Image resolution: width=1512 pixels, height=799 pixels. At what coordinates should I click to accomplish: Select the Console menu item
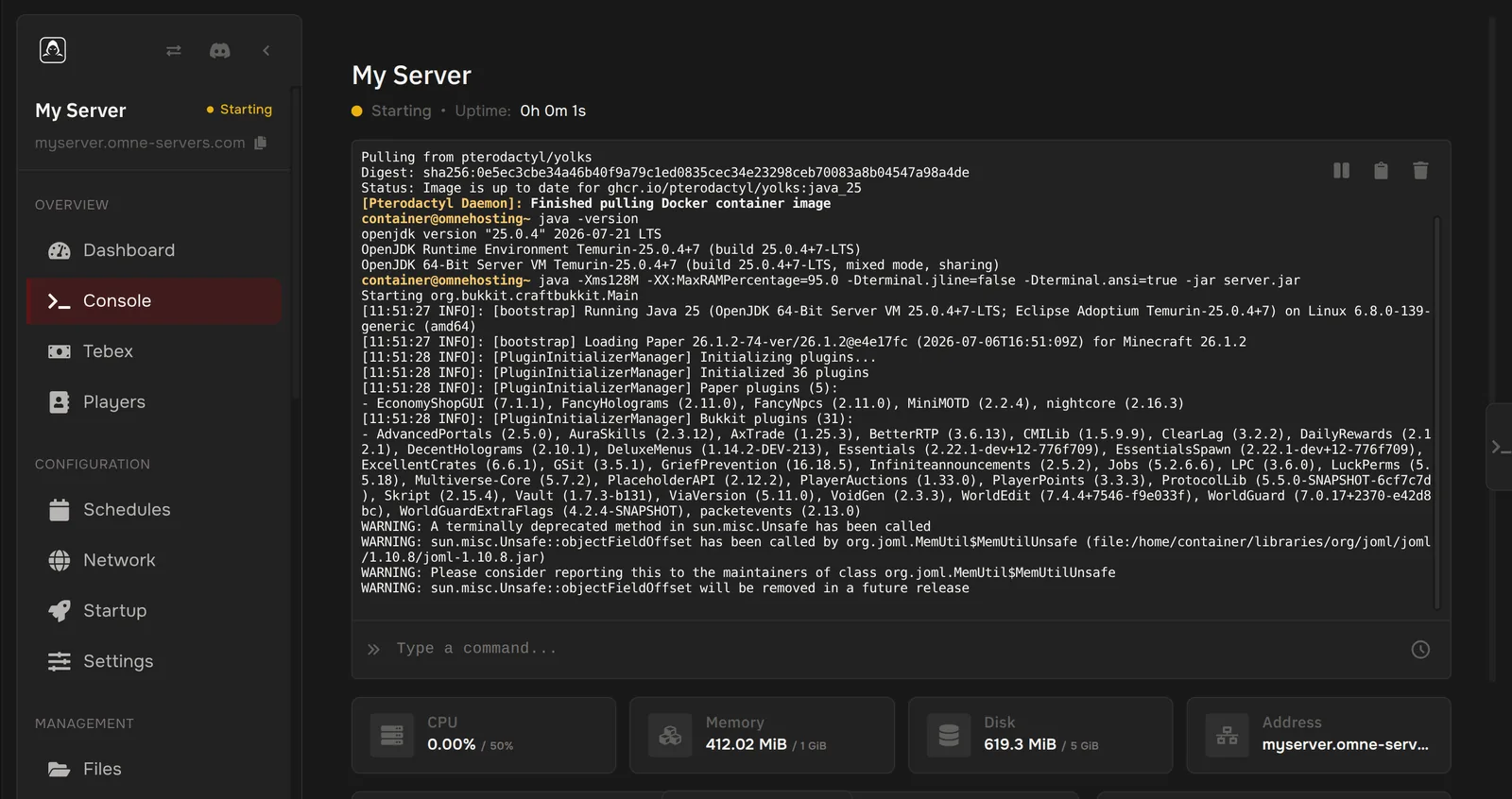(x=154, y=301)
